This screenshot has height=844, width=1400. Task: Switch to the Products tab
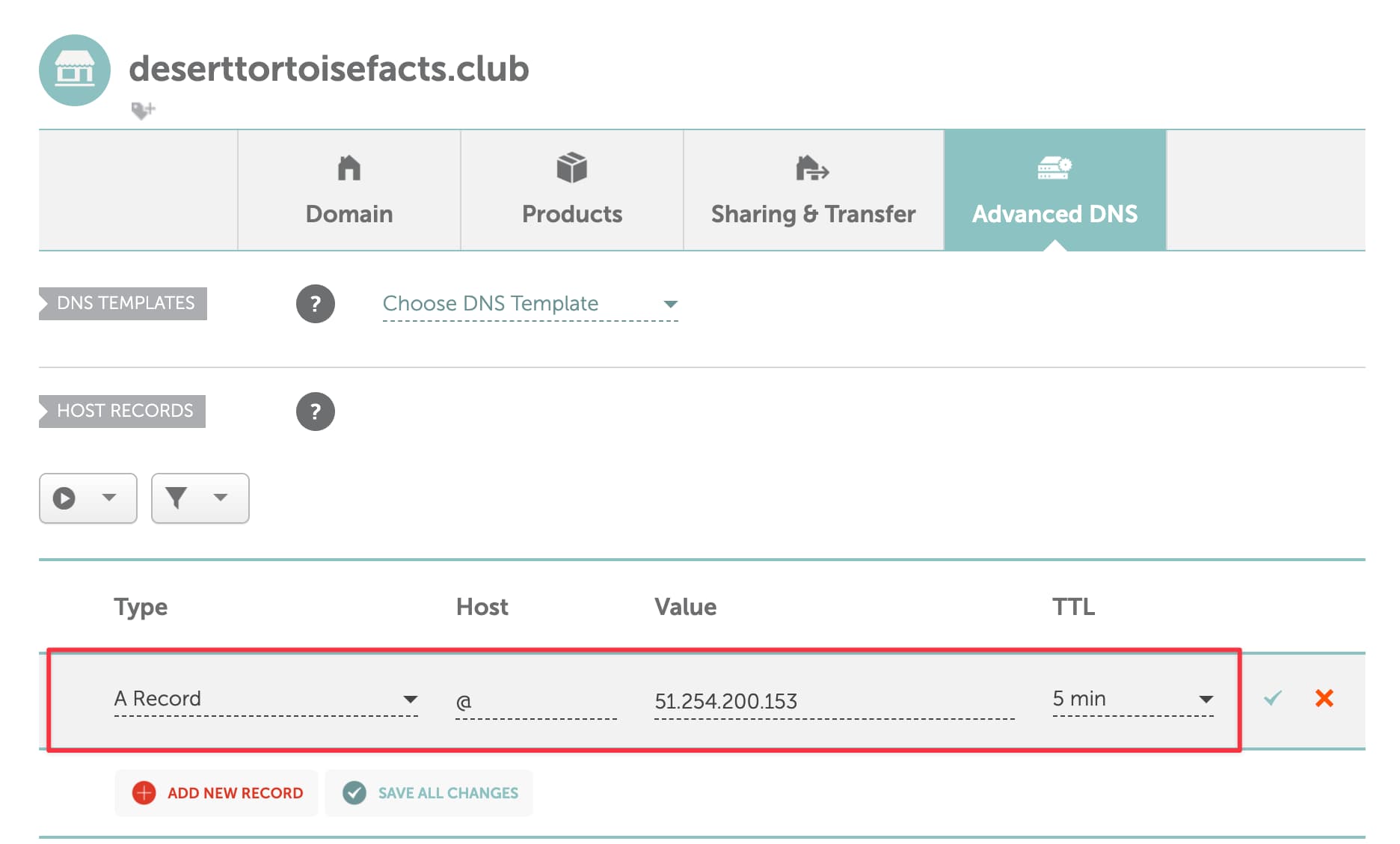pyautogui.click(x=571, y=190)
